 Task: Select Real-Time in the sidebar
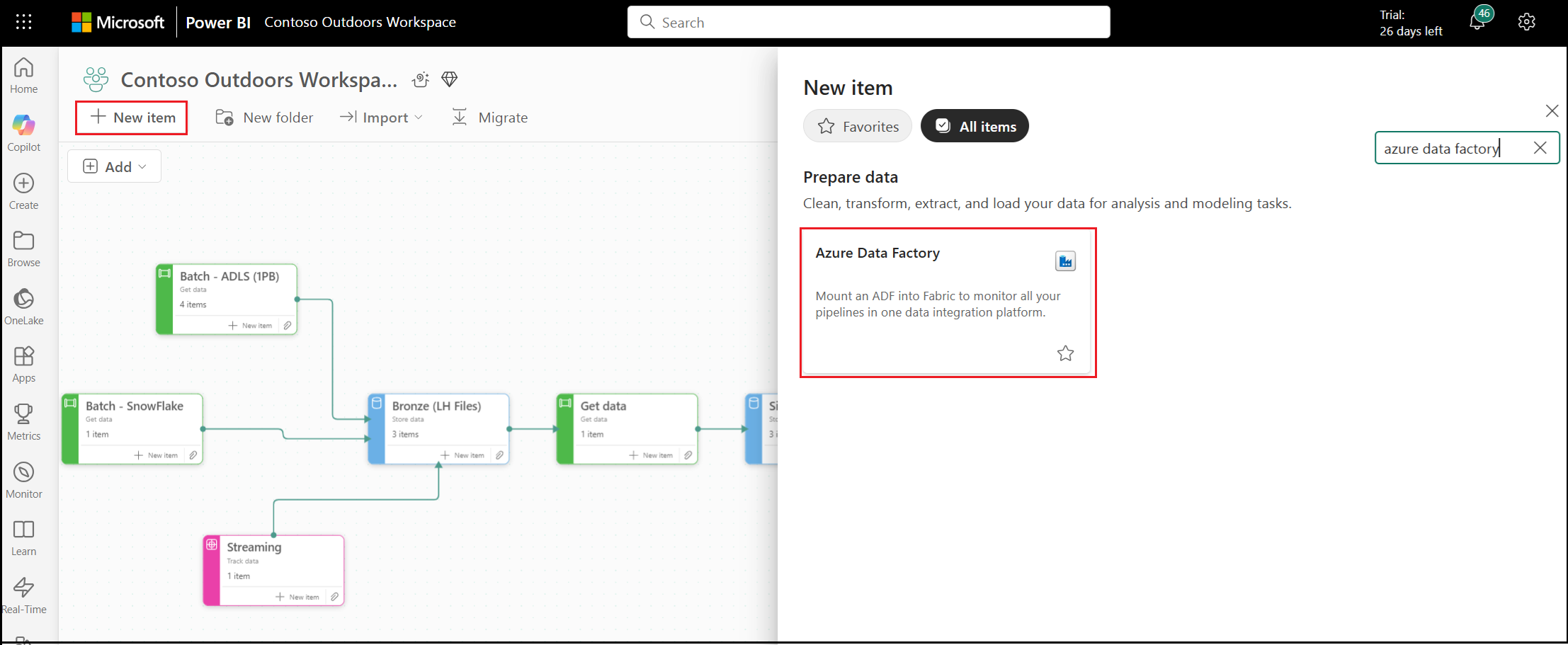[x=23, y=595]
